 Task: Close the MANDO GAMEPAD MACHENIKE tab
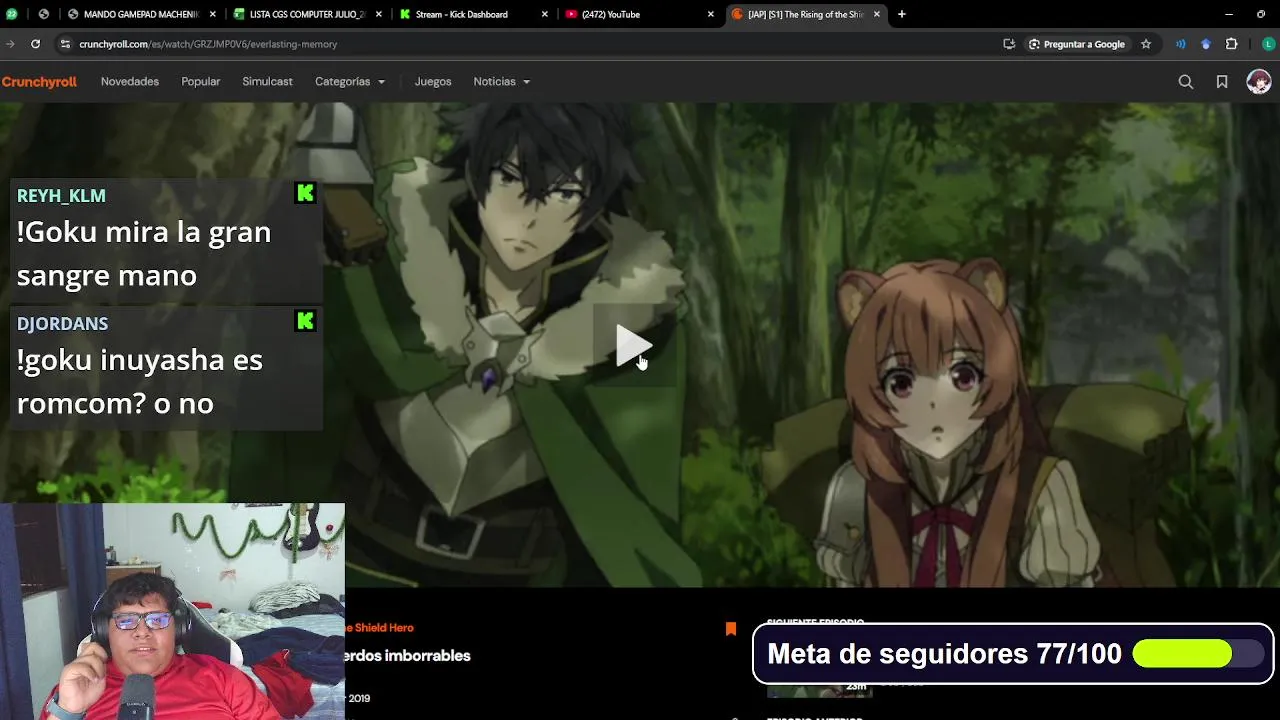(213, 14)
